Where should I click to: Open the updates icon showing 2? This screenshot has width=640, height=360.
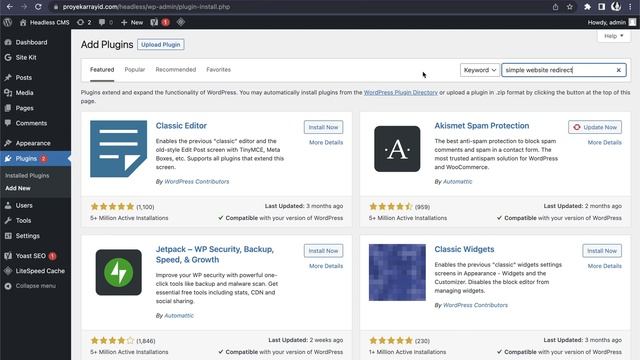84,22
